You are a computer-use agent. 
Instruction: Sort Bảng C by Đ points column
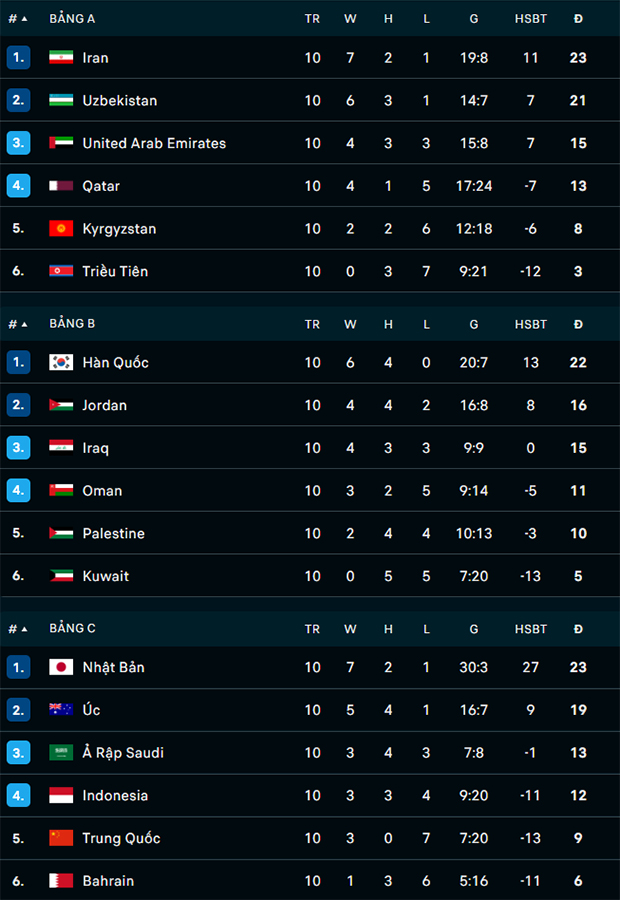578,629
